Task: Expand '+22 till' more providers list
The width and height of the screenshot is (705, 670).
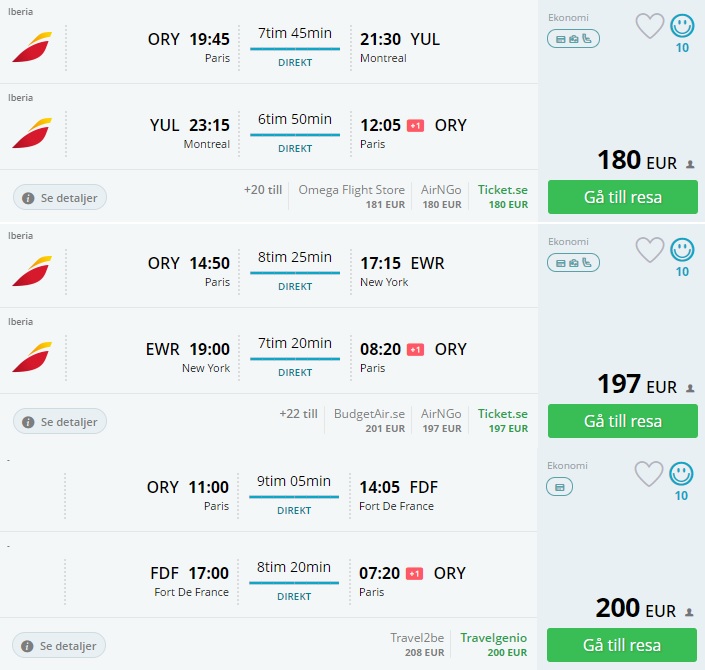Action: point(298,413)
